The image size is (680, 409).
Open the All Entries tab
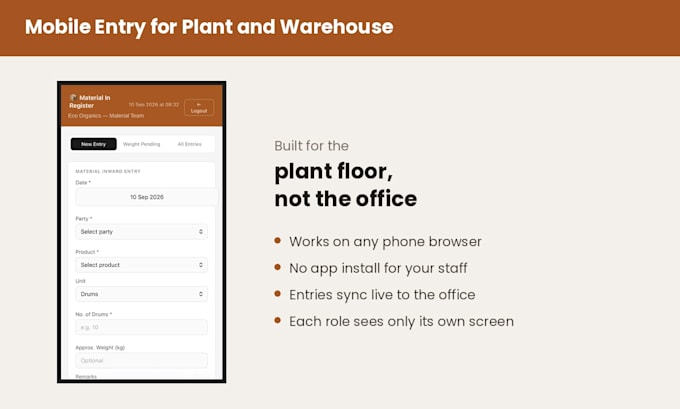tap(190, 144)
